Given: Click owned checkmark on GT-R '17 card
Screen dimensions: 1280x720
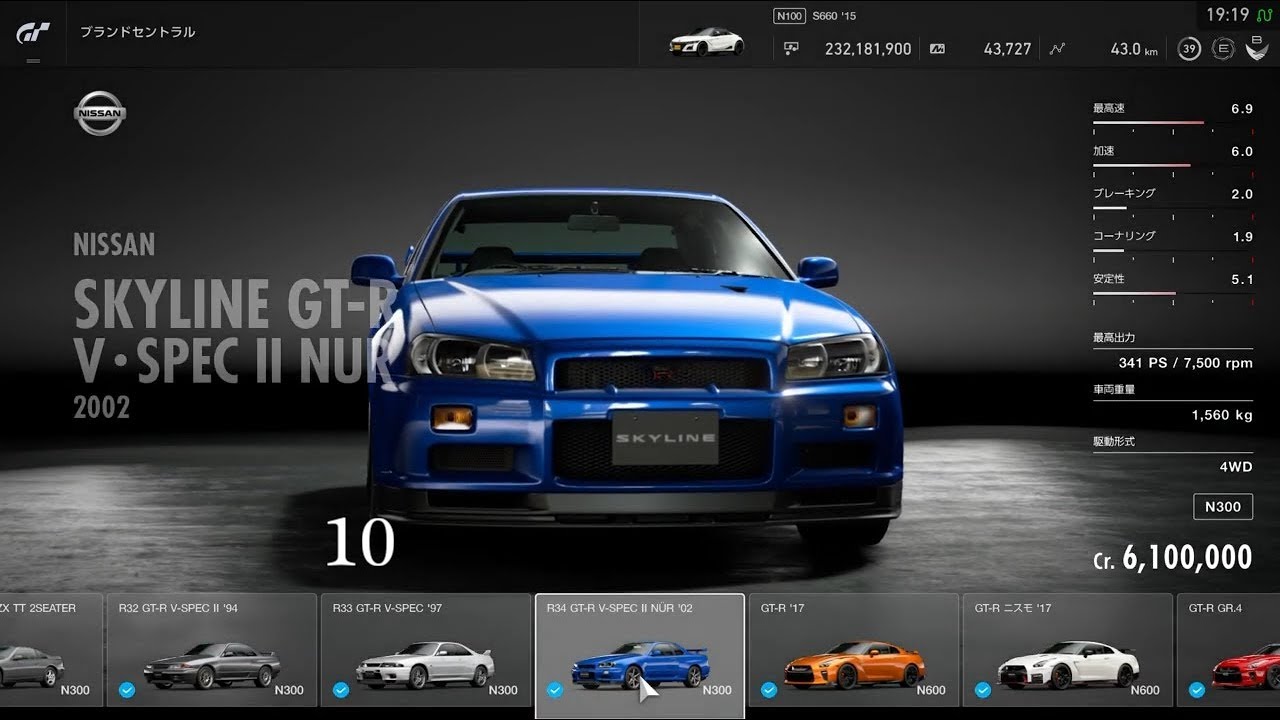Looking at the screenshot, I should [x=768, y=690].
